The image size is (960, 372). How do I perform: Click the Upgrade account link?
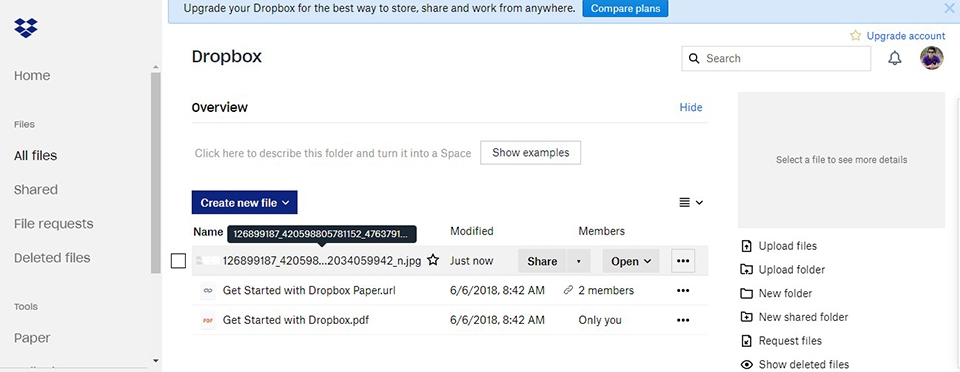pyautogui.click(x=906, y=35)
